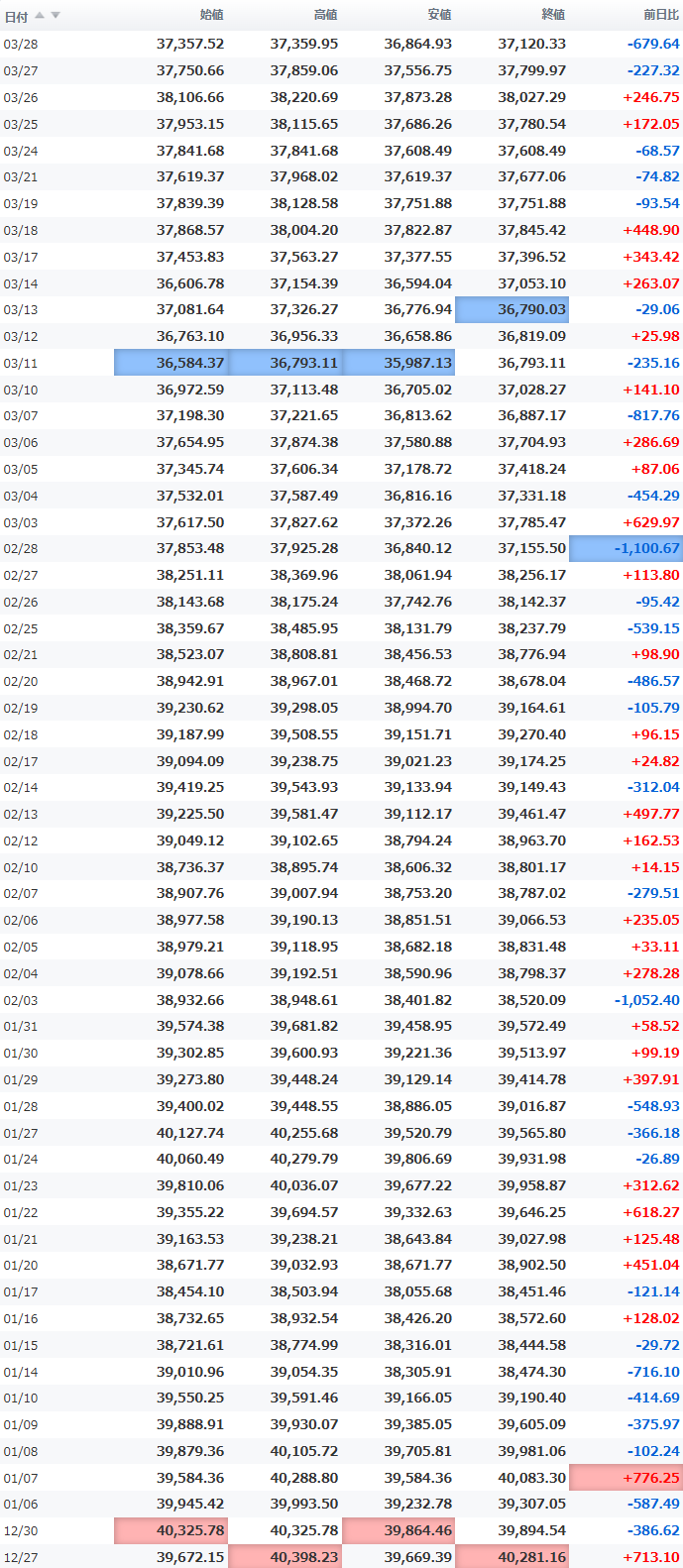Select the closing price 37,704.93
Screen dimensions: 683x1568
coord(532,442)
